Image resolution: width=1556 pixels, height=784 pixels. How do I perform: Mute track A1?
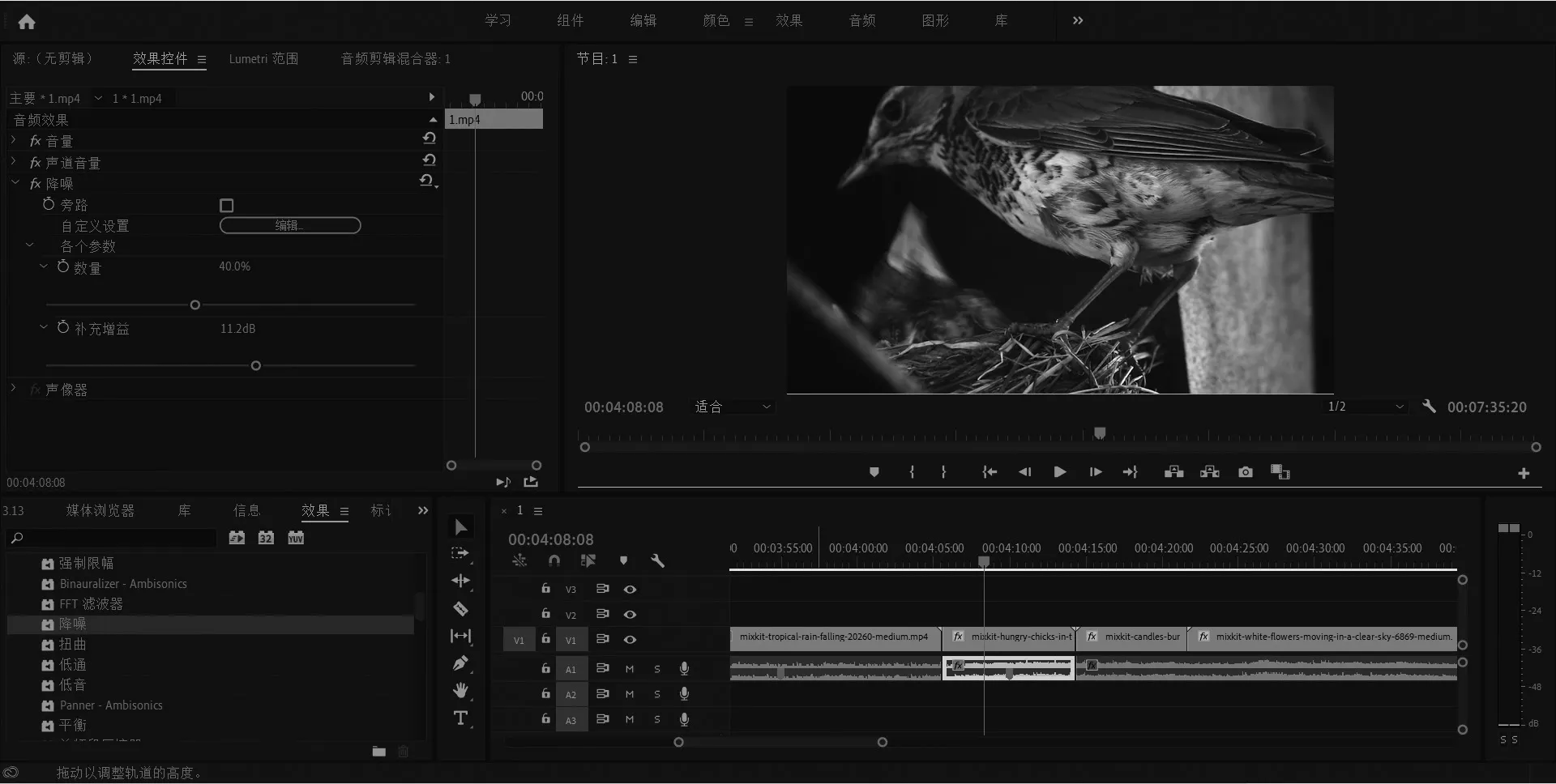click(x=630, y=669)
